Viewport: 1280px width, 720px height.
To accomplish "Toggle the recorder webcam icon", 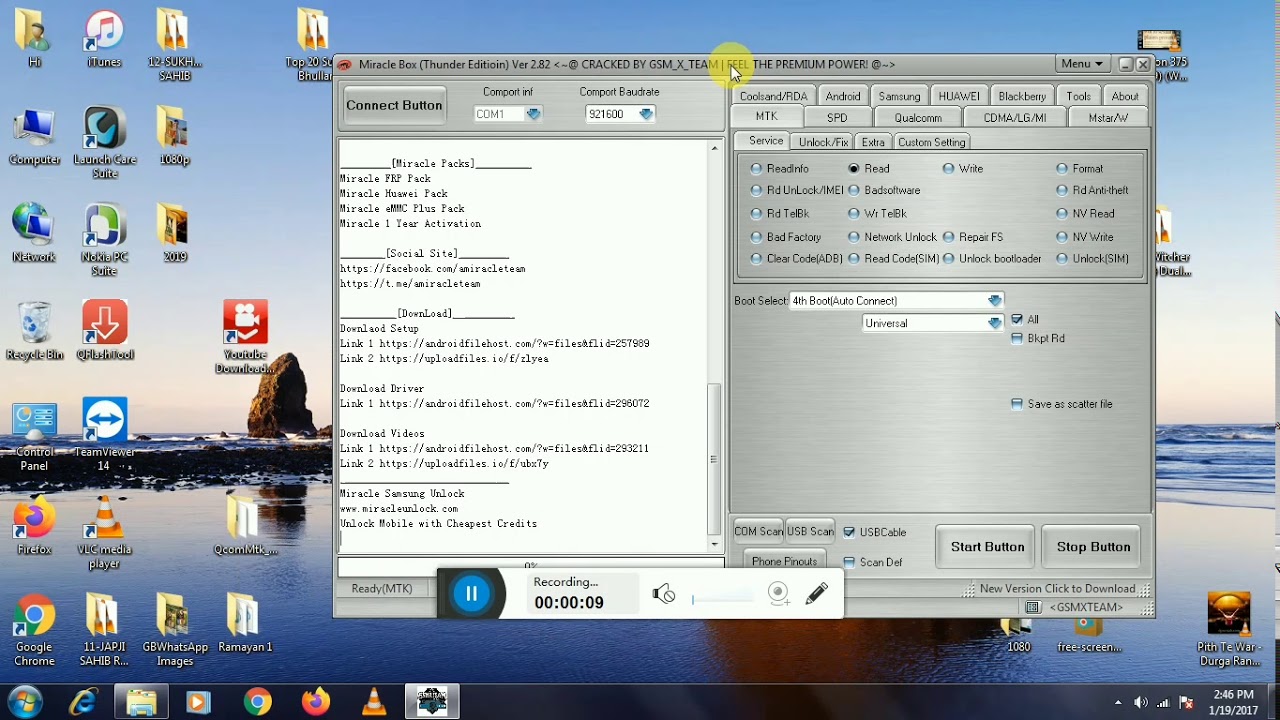I will tap(778, 594).
